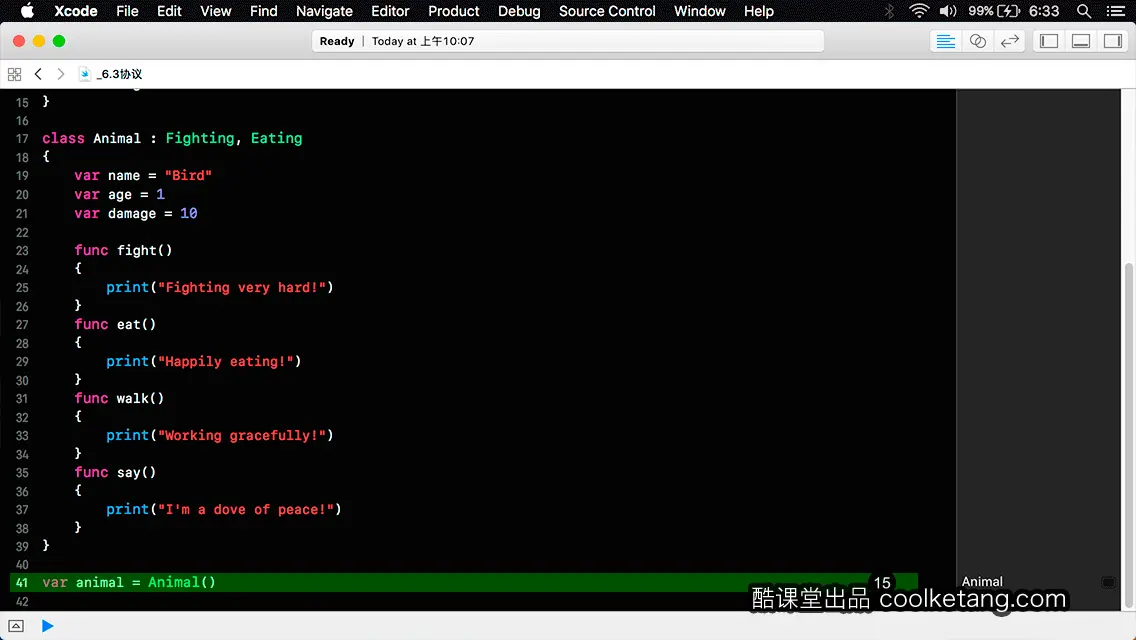Show the Version editor

pos(1009,41)
